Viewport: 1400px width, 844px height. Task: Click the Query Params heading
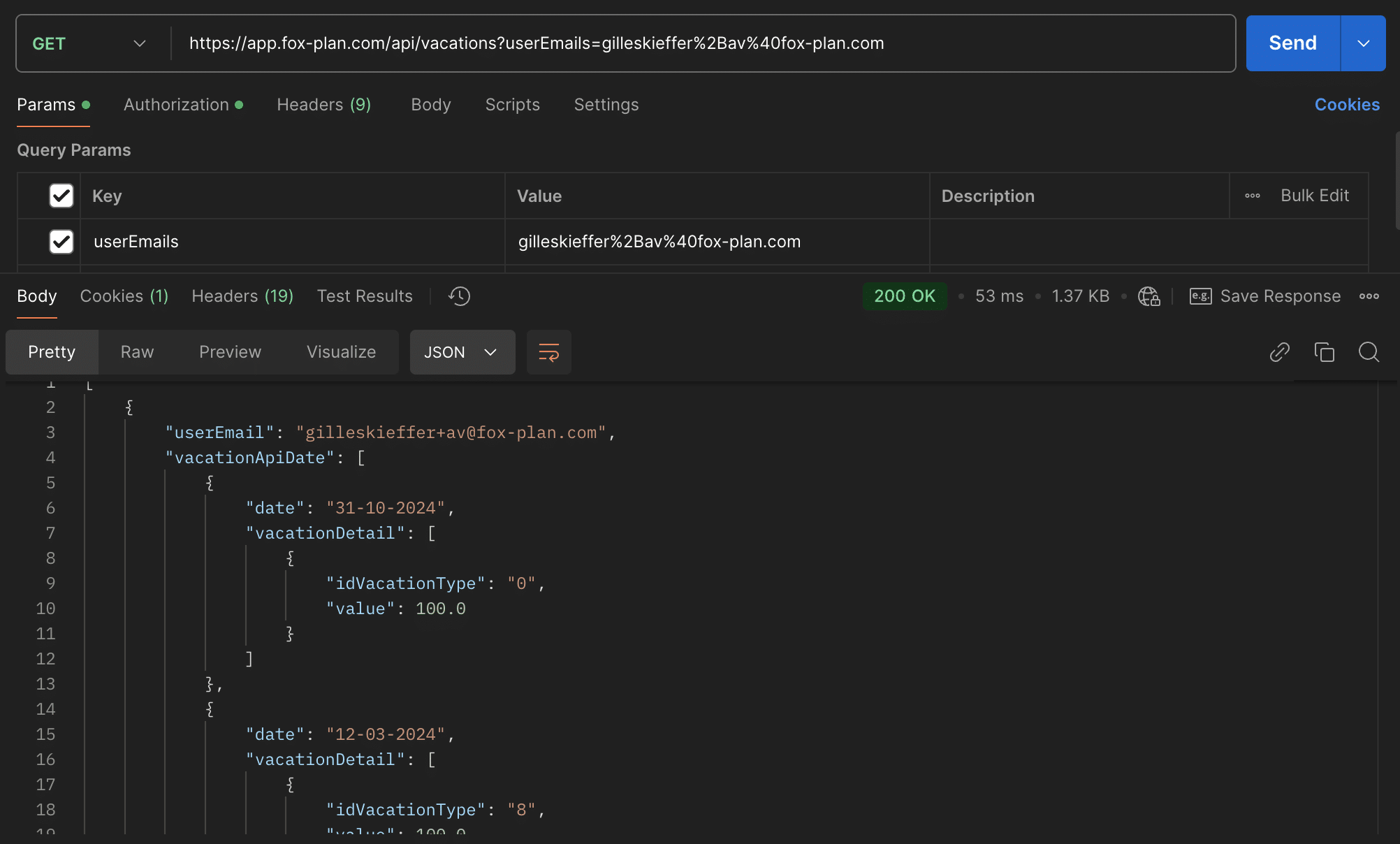73,150
